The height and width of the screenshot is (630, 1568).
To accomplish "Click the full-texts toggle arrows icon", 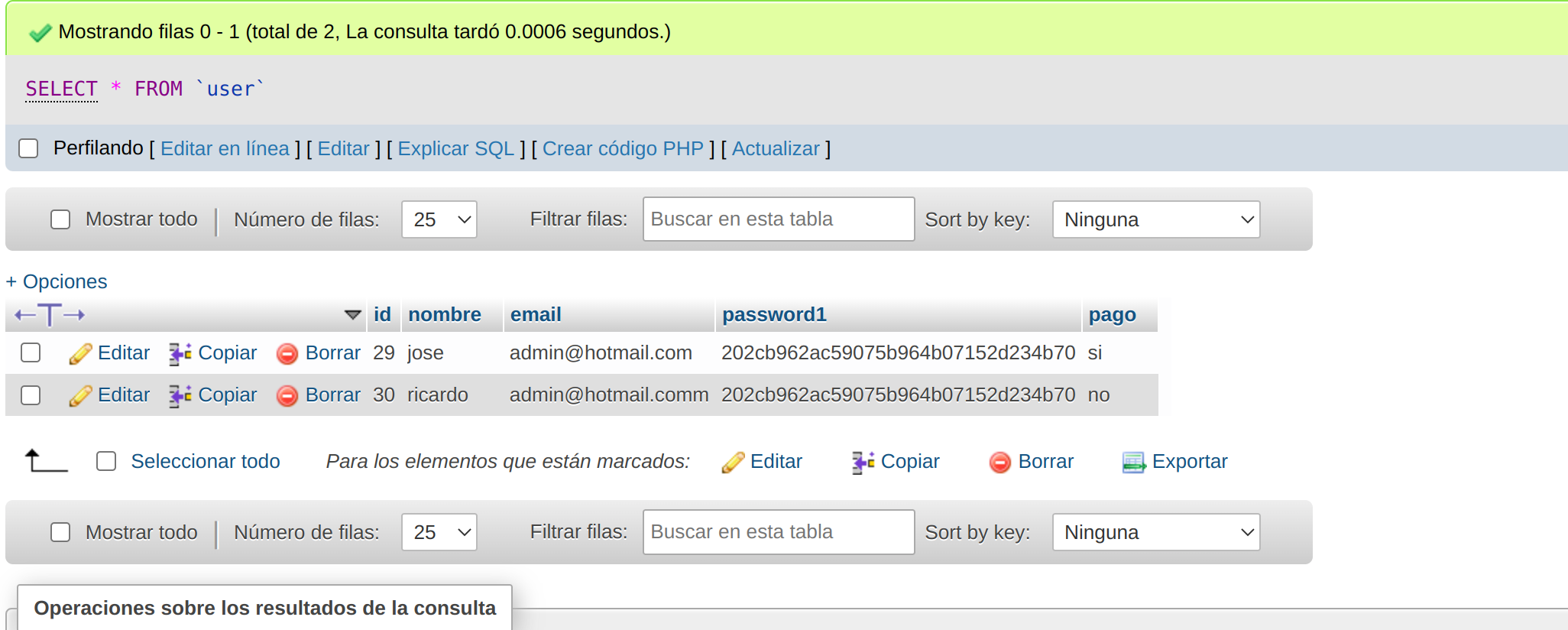I will pyautogui.click(x=50, y=314).
